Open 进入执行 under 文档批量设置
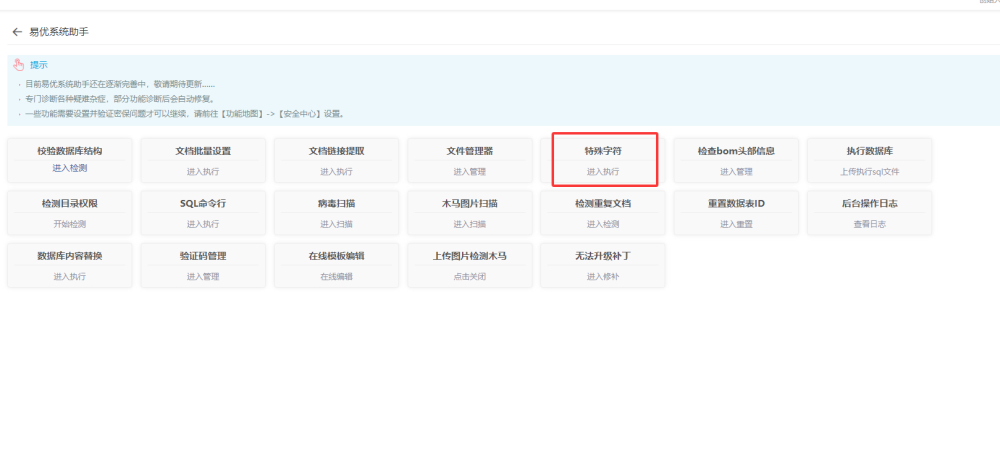 pos(203,172)
